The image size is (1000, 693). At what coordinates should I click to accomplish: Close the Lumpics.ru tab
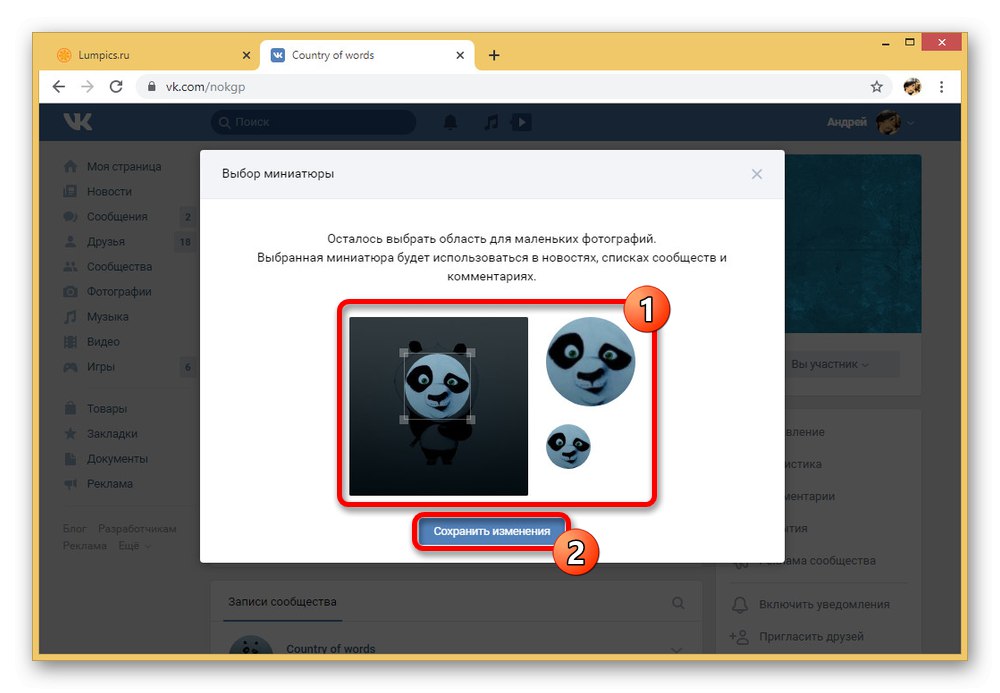point(246,55)
